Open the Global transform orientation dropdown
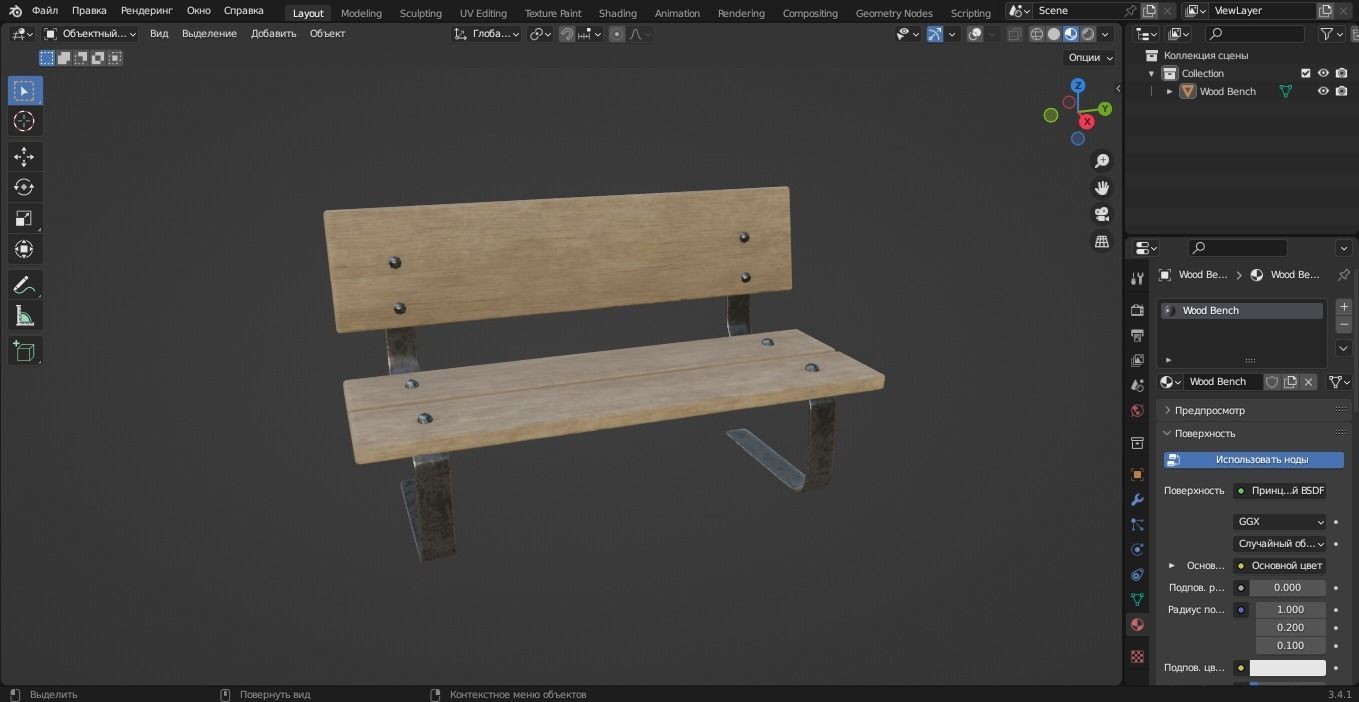The height and width of the screenshot is (702, 1359). point(487,34)
